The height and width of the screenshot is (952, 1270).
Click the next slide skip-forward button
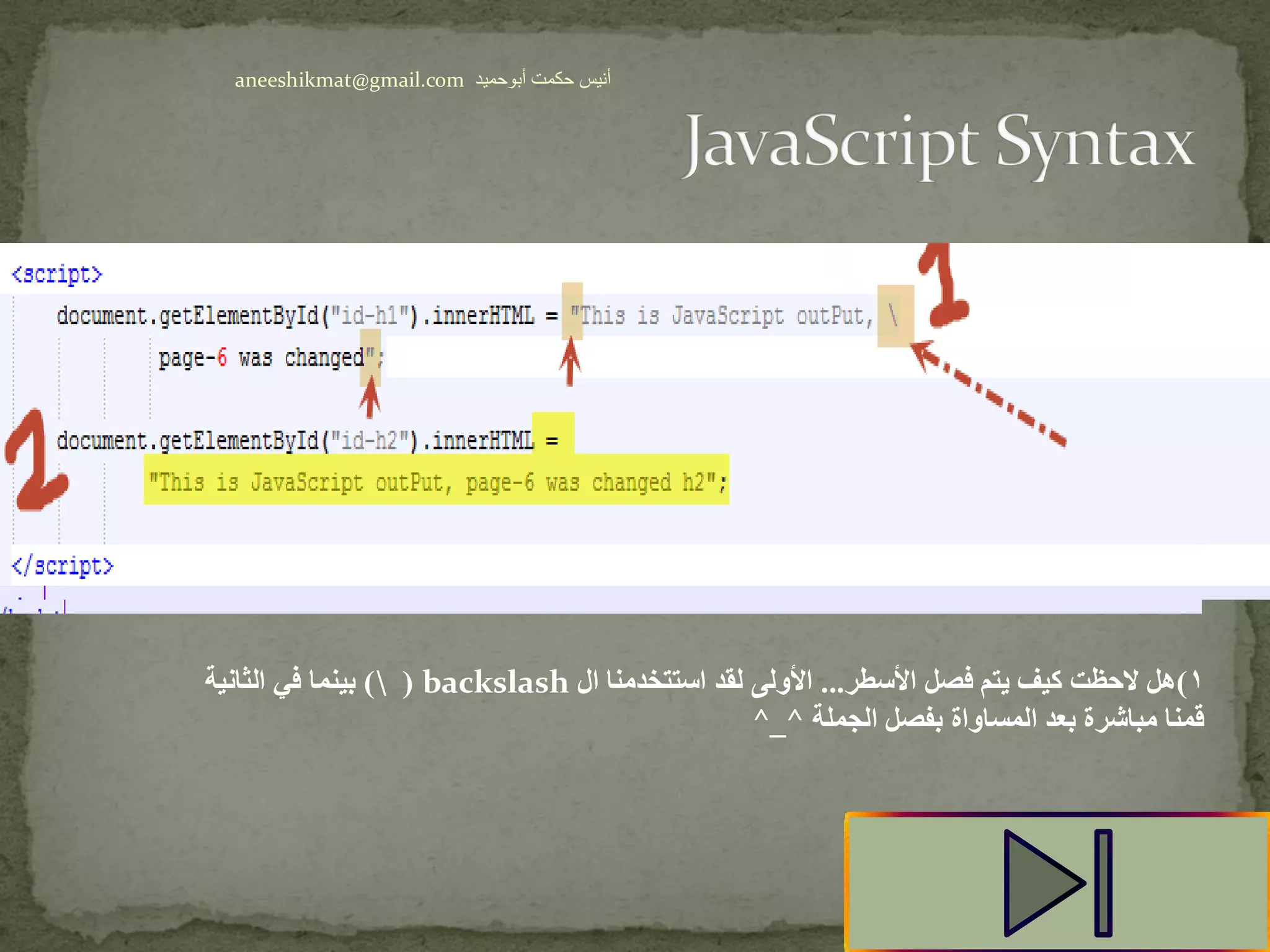1057,883
